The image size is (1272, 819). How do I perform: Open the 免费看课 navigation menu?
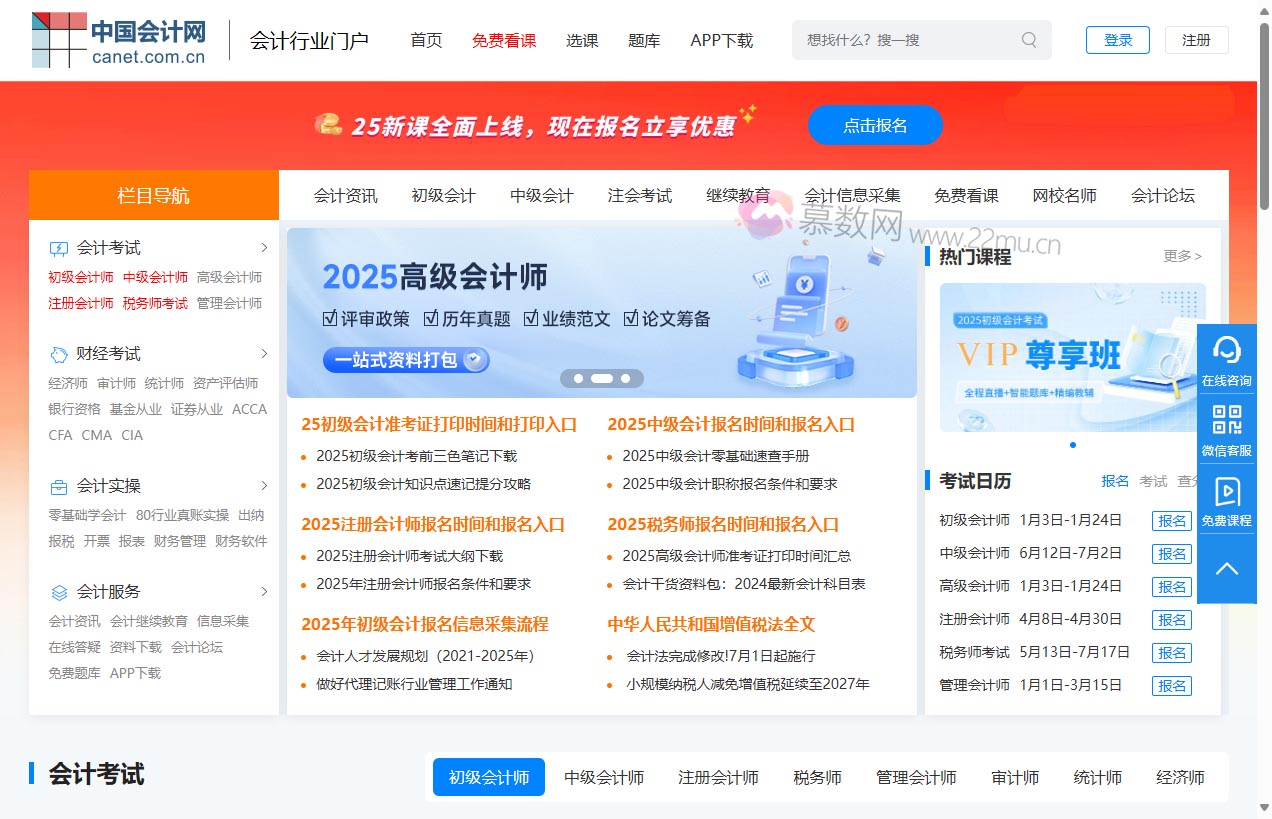point(504,40)
